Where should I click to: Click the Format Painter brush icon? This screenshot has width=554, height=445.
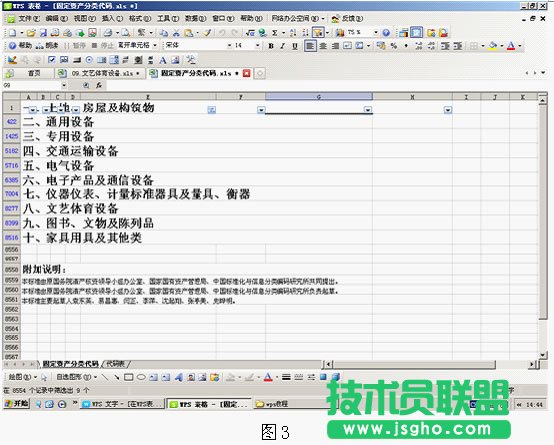click(x=207, y=33)
